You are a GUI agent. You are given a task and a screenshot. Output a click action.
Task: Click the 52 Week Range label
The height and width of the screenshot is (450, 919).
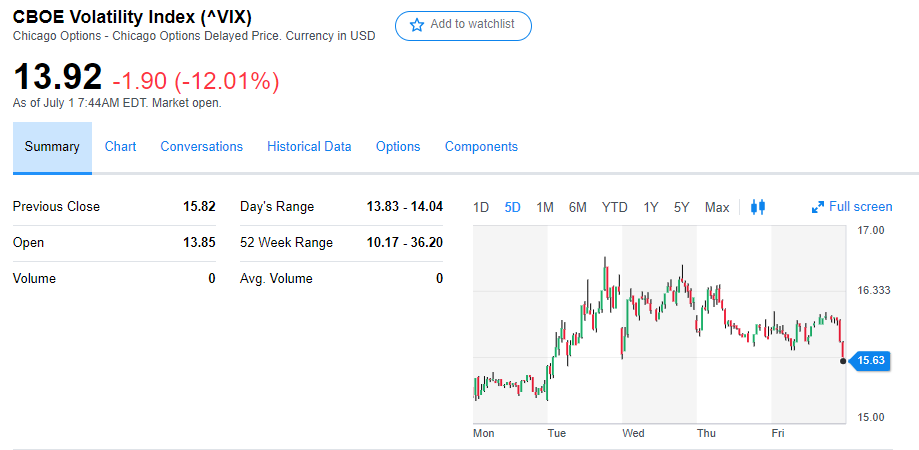[286, 243]
